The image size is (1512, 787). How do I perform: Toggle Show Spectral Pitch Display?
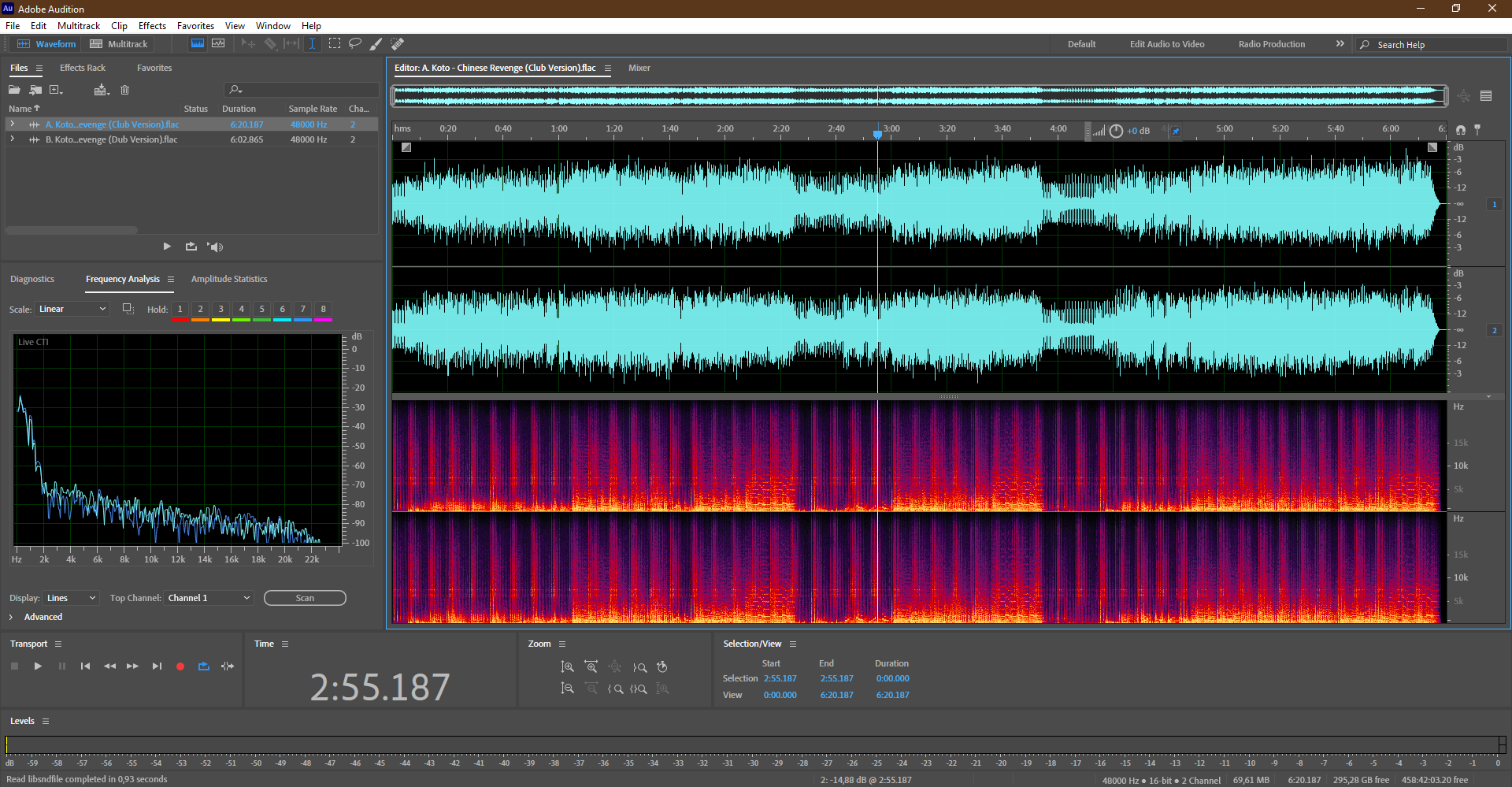218,44
